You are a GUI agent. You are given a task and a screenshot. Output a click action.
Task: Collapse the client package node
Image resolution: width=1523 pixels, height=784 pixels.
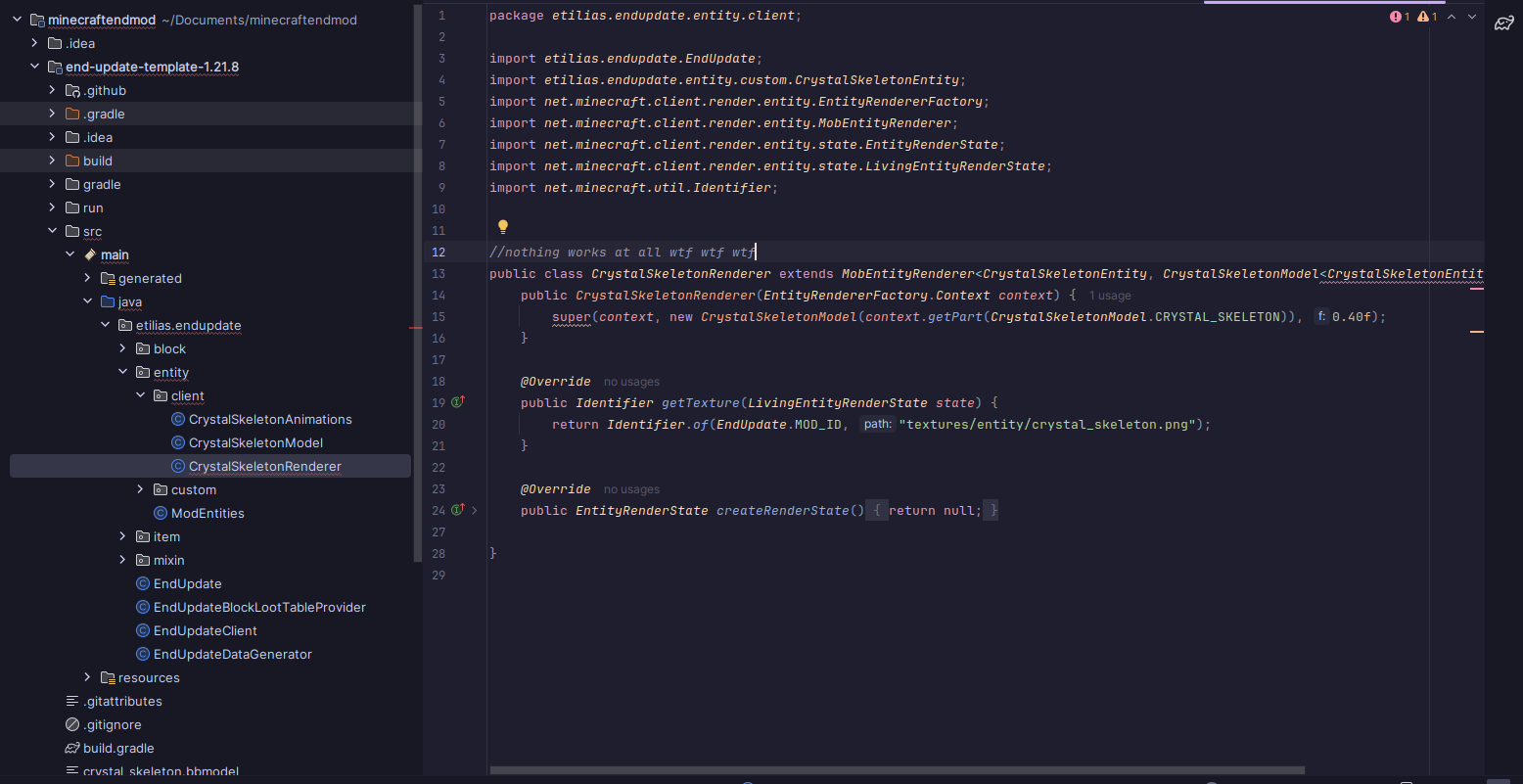pos(140,395)
